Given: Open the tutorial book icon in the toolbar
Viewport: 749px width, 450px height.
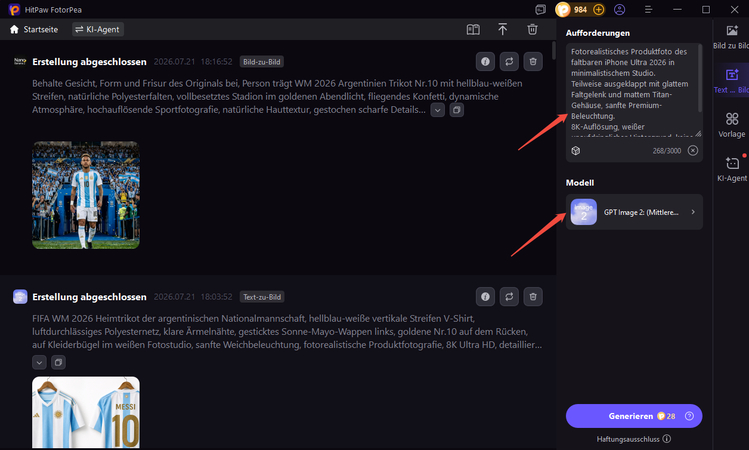Looking at the screenshot, I should click(473, 30).
